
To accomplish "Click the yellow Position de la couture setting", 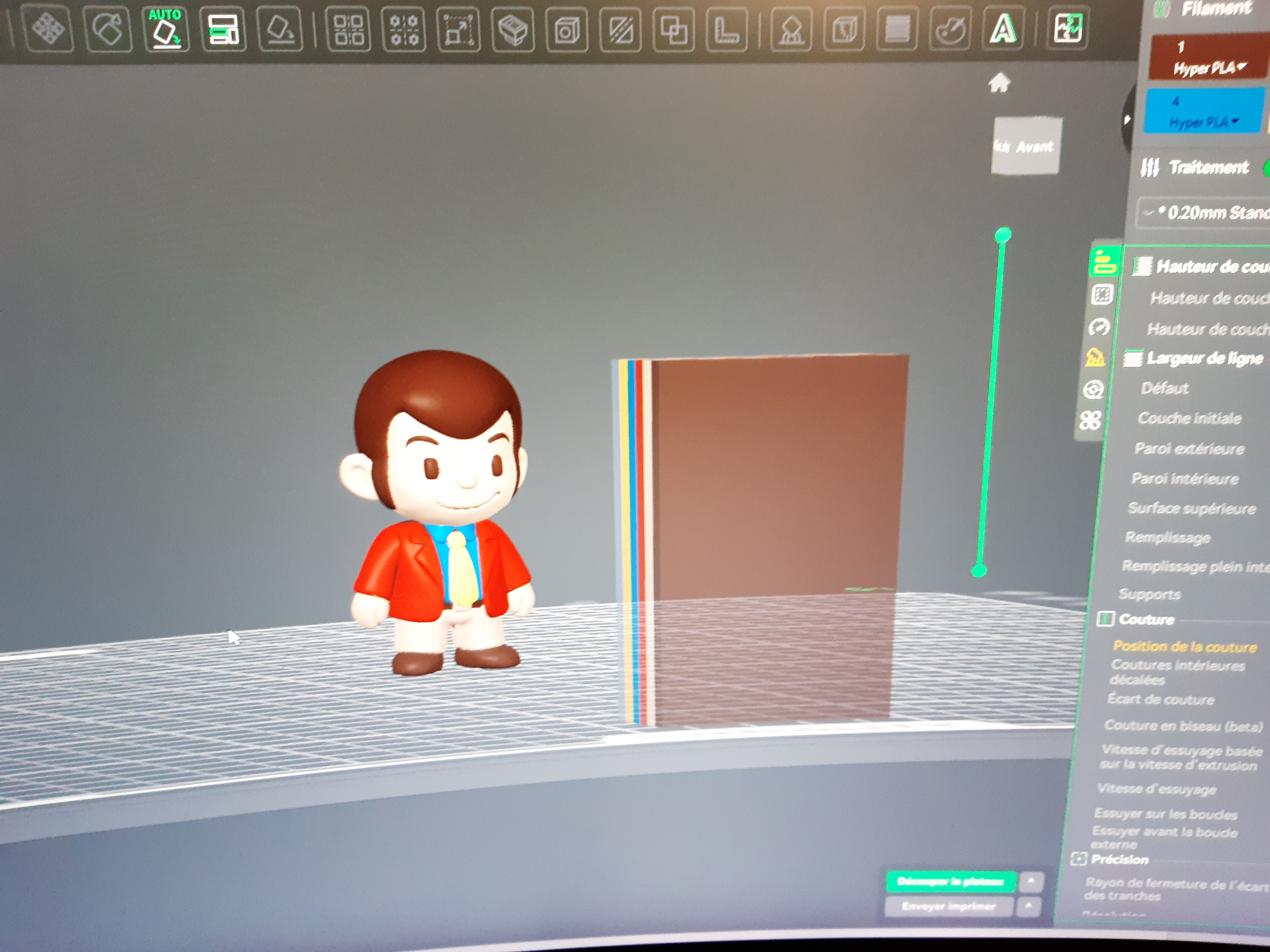I will pyautogui.click(x=1185, y=647).
